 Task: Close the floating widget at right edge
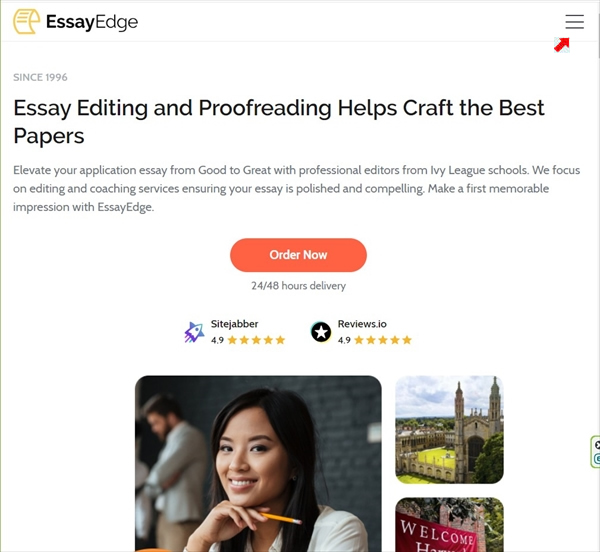pos(597,445)
